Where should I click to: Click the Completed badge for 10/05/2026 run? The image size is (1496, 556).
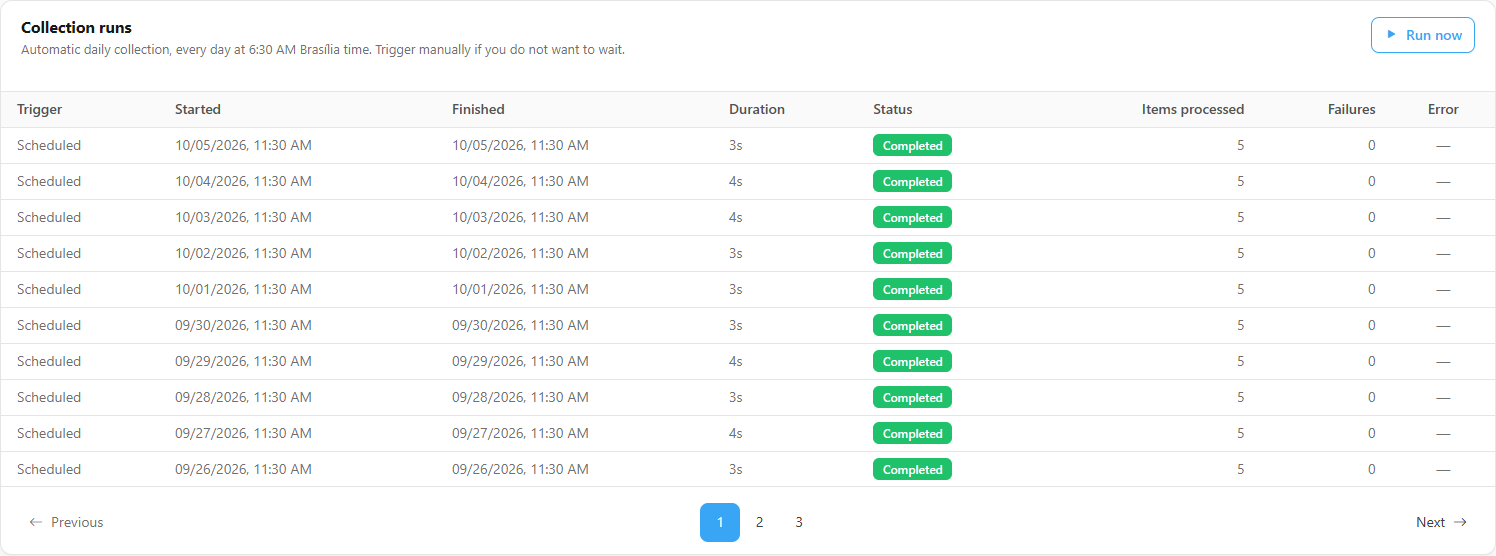pyautogui.click(x=912, y=145)
